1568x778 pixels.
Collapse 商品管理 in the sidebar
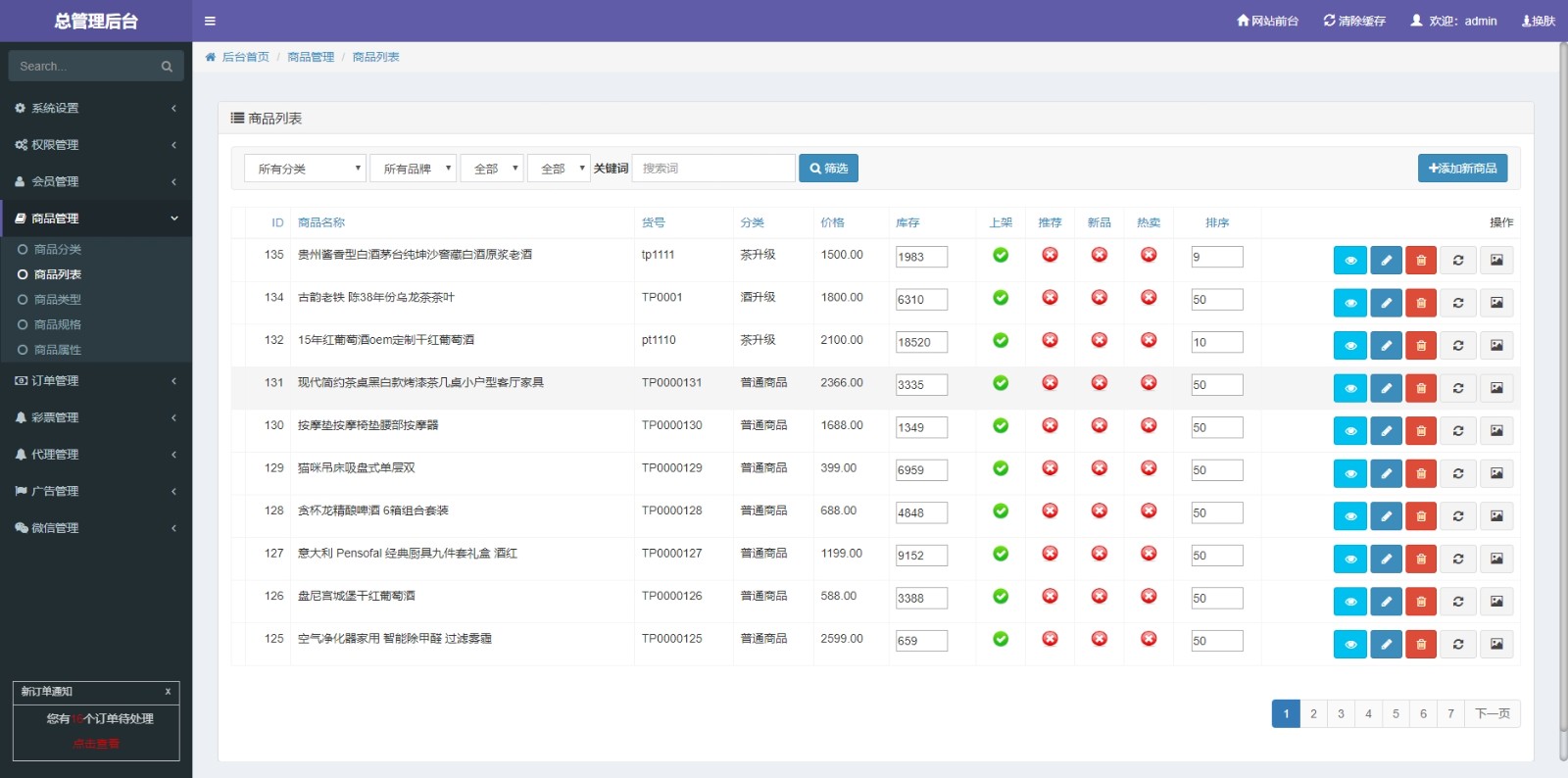96,219
